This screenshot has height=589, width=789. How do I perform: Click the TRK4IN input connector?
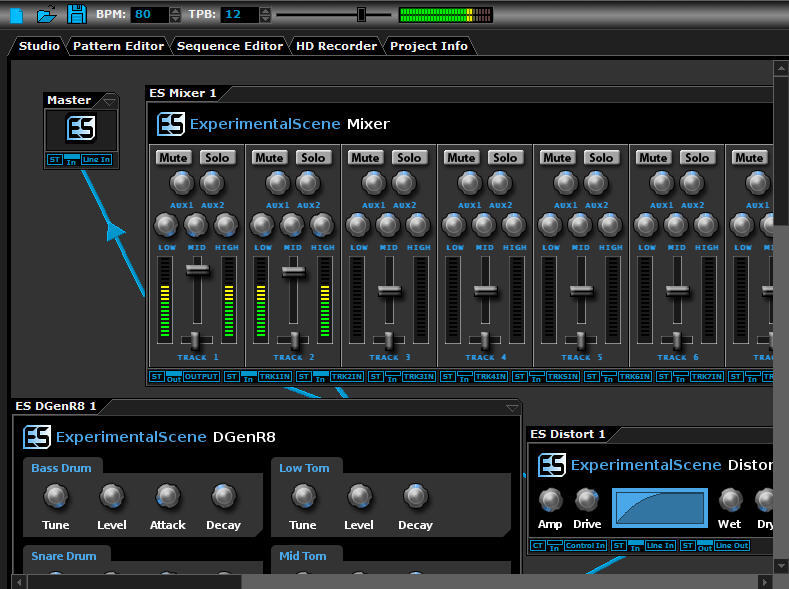point(491,376)
